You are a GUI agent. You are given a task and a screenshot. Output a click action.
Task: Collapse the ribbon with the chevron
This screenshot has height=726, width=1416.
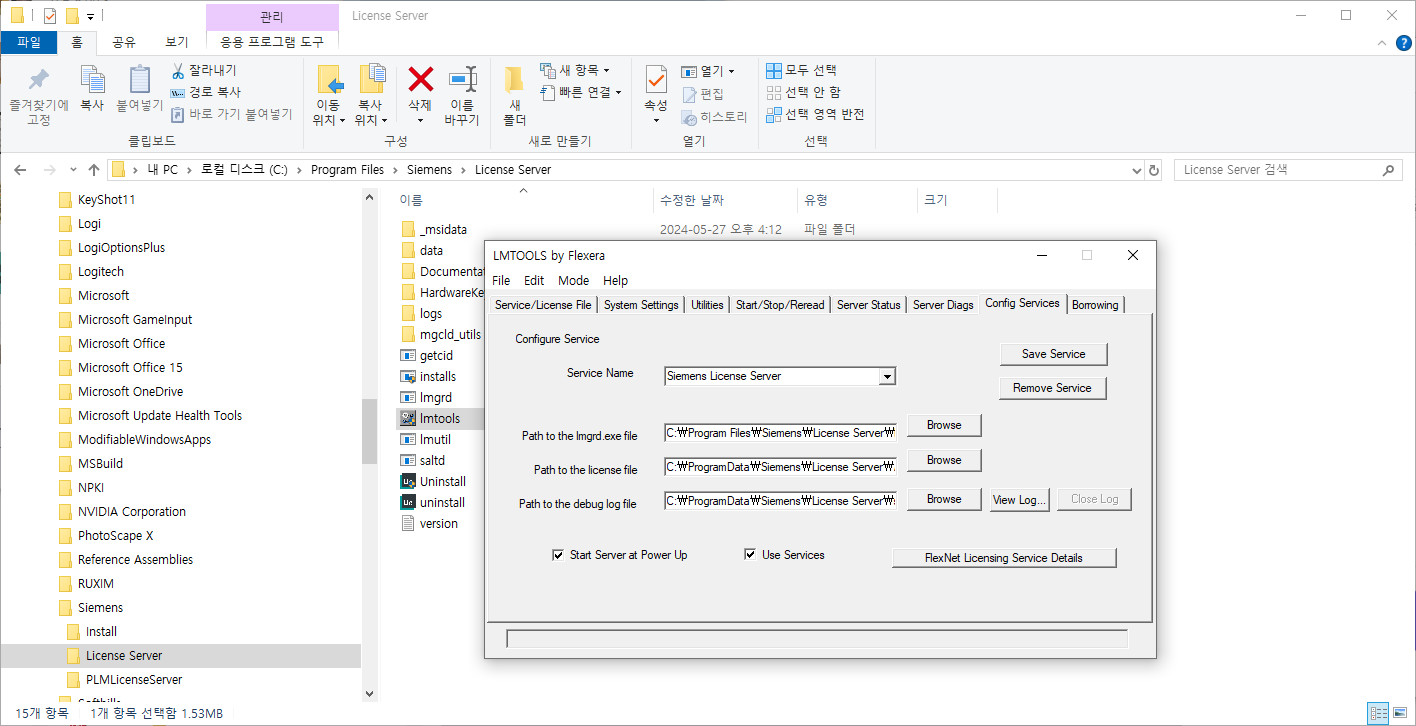coord(1381,44)
